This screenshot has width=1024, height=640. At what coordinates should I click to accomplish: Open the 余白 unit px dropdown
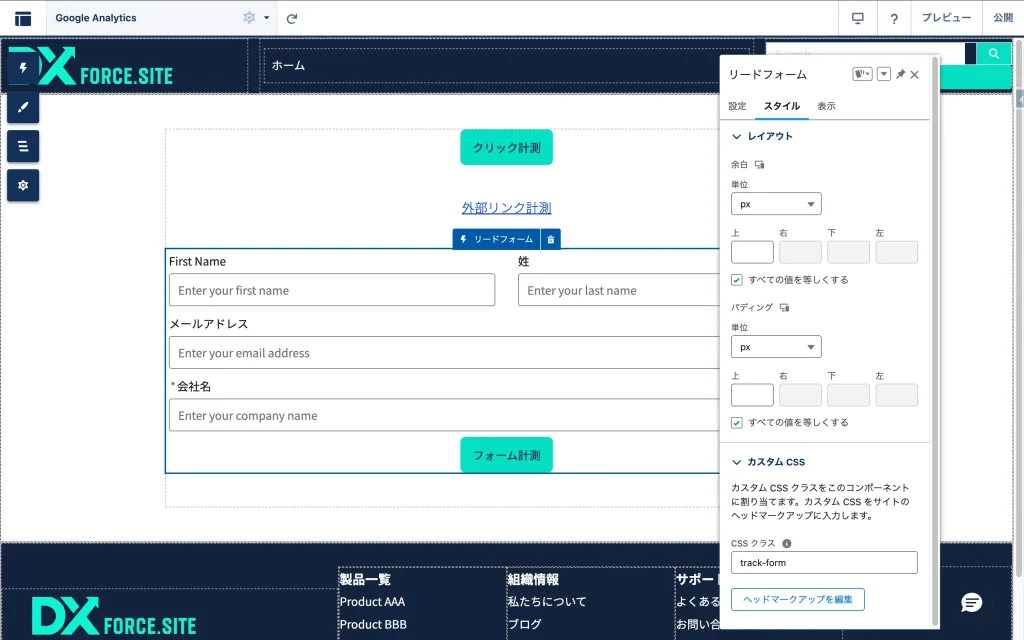pos(776,204)
